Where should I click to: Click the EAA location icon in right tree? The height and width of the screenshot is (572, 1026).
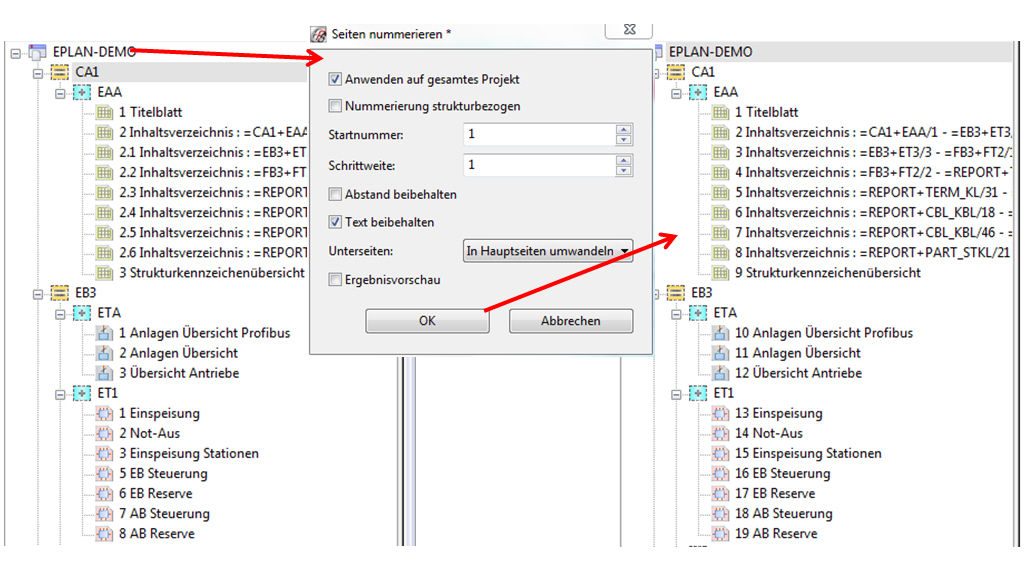(698, 92)
